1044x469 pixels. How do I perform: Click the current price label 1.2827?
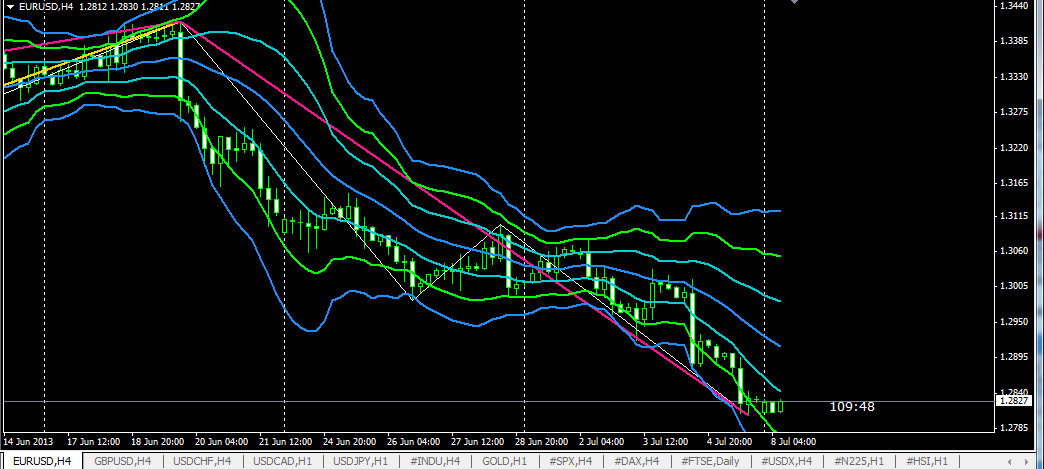coord(1012,401)
